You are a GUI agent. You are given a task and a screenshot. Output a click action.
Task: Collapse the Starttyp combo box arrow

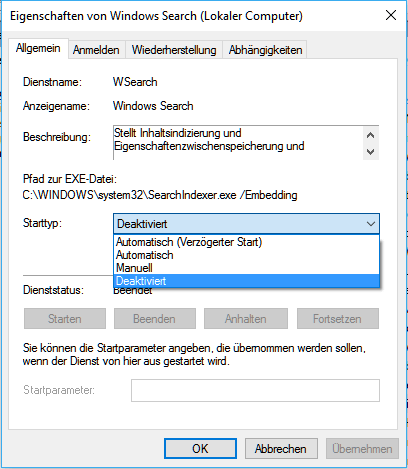pyautogui.click(x=371, y=224)
